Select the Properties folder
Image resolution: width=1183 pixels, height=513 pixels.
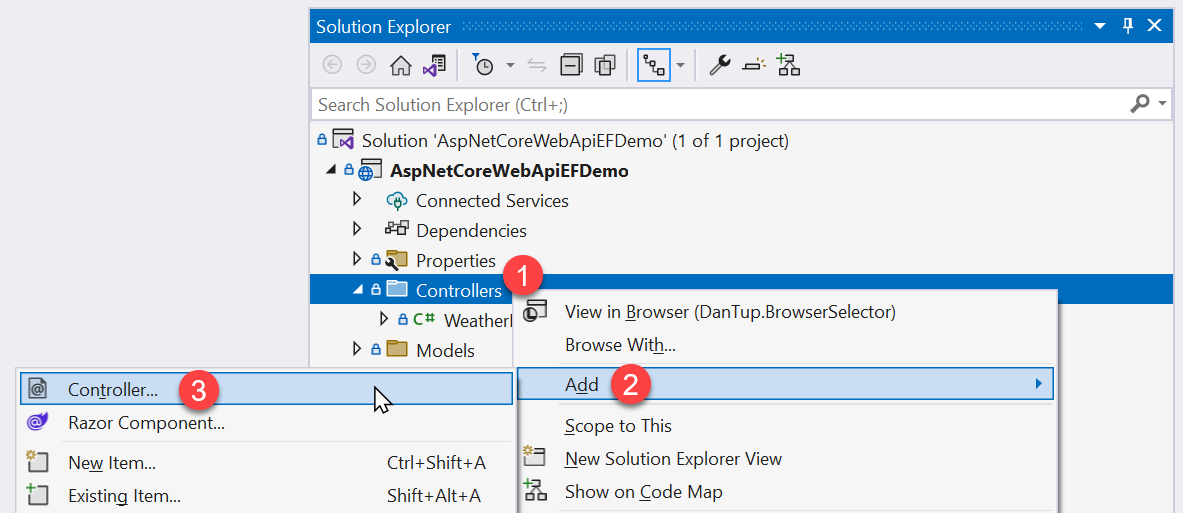pos(456,261)
